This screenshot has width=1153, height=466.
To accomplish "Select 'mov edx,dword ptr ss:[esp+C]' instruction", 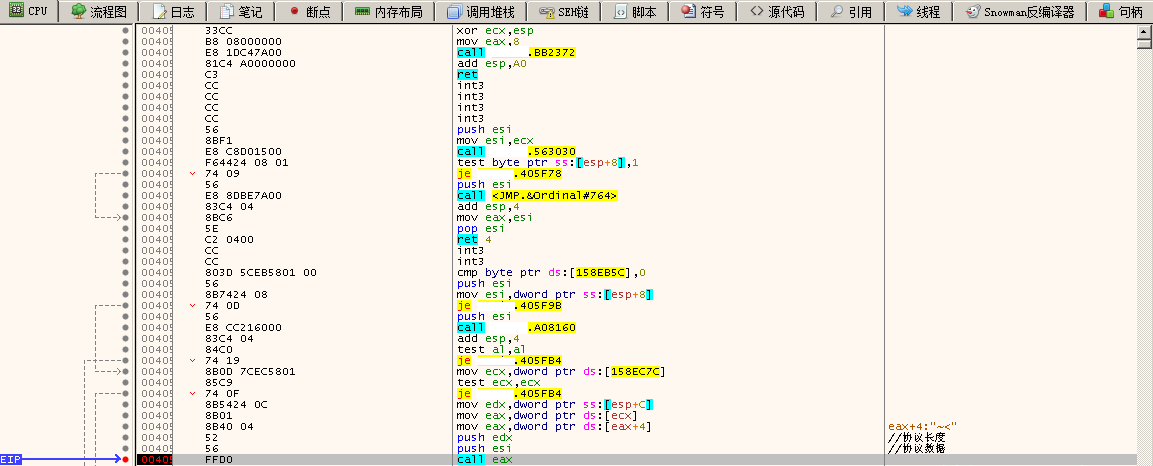I will 555,404.
